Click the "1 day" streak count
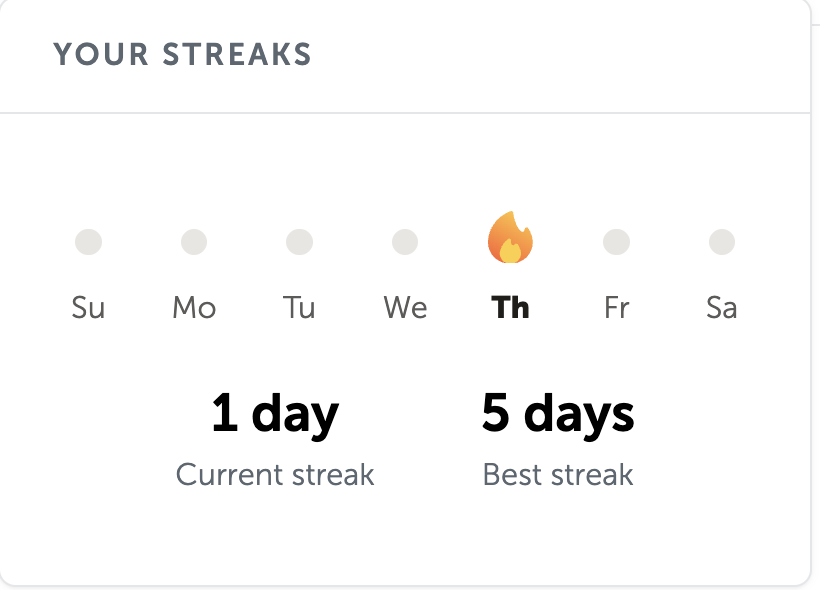Screen dimensions: 820x590 (275, 414)
